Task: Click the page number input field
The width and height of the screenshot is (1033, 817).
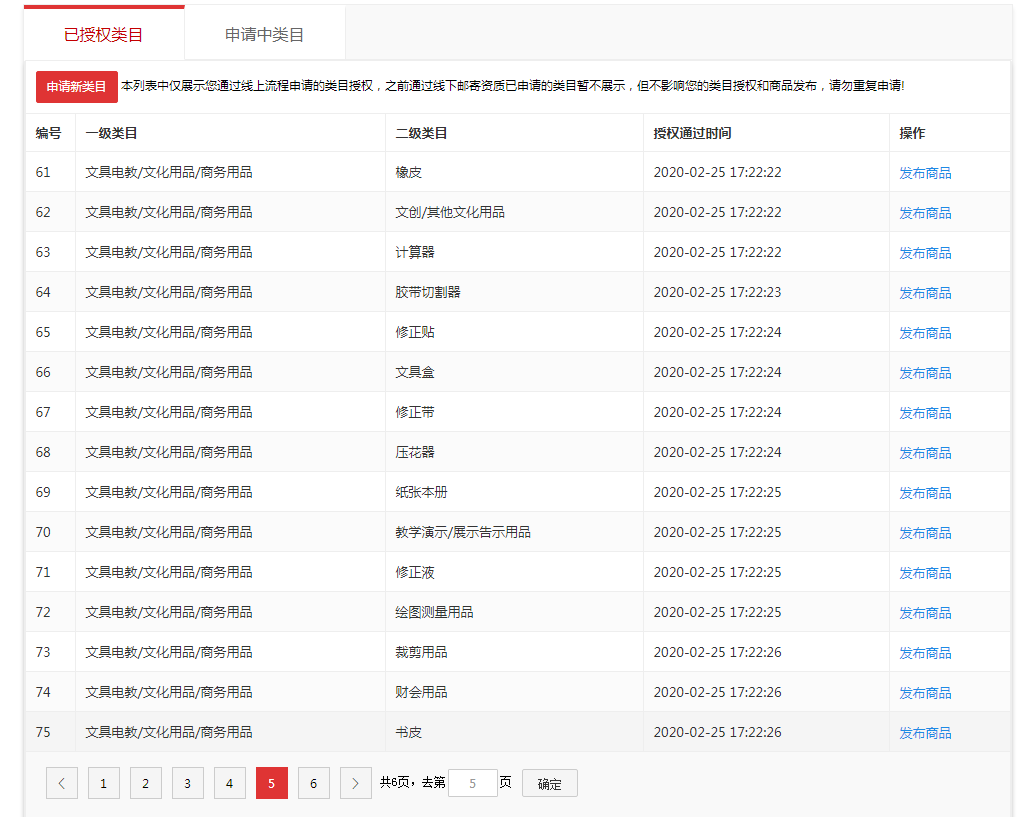Action: (x=472, y=783)
